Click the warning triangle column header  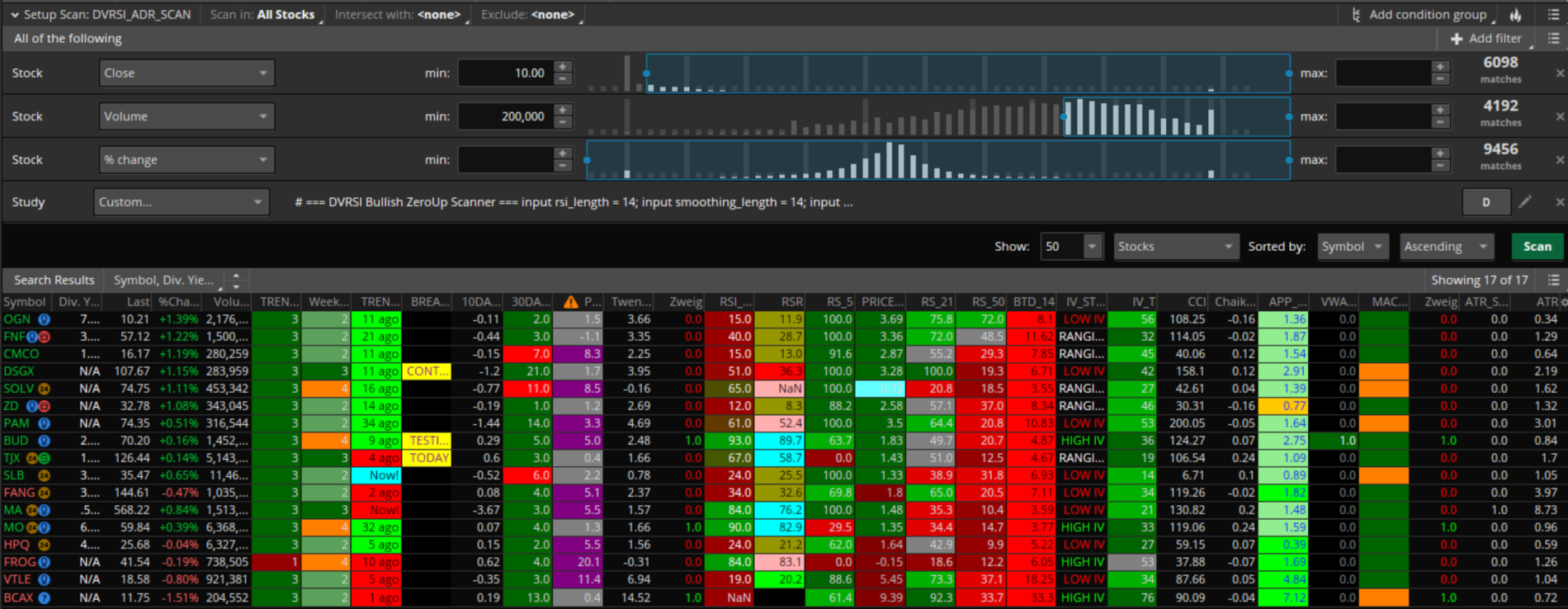571,302
